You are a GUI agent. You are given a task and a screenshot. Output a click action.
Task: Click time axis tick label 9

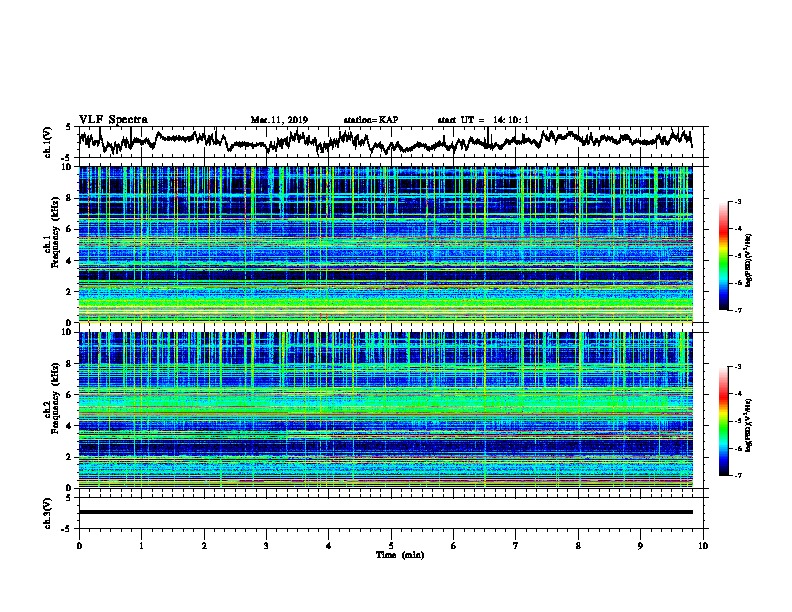point(640,546)
